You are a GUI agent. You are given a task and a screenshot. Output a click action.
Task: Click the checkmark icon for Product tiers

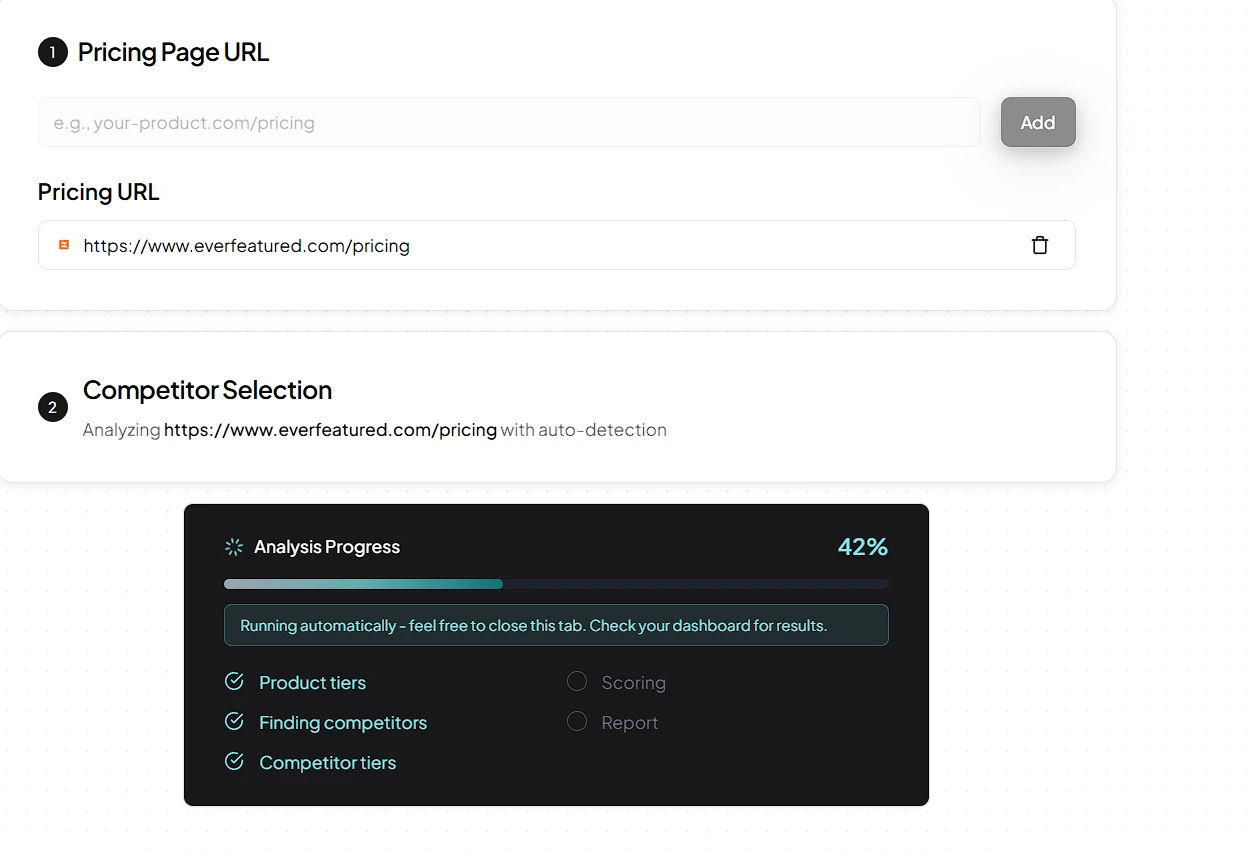234,682
